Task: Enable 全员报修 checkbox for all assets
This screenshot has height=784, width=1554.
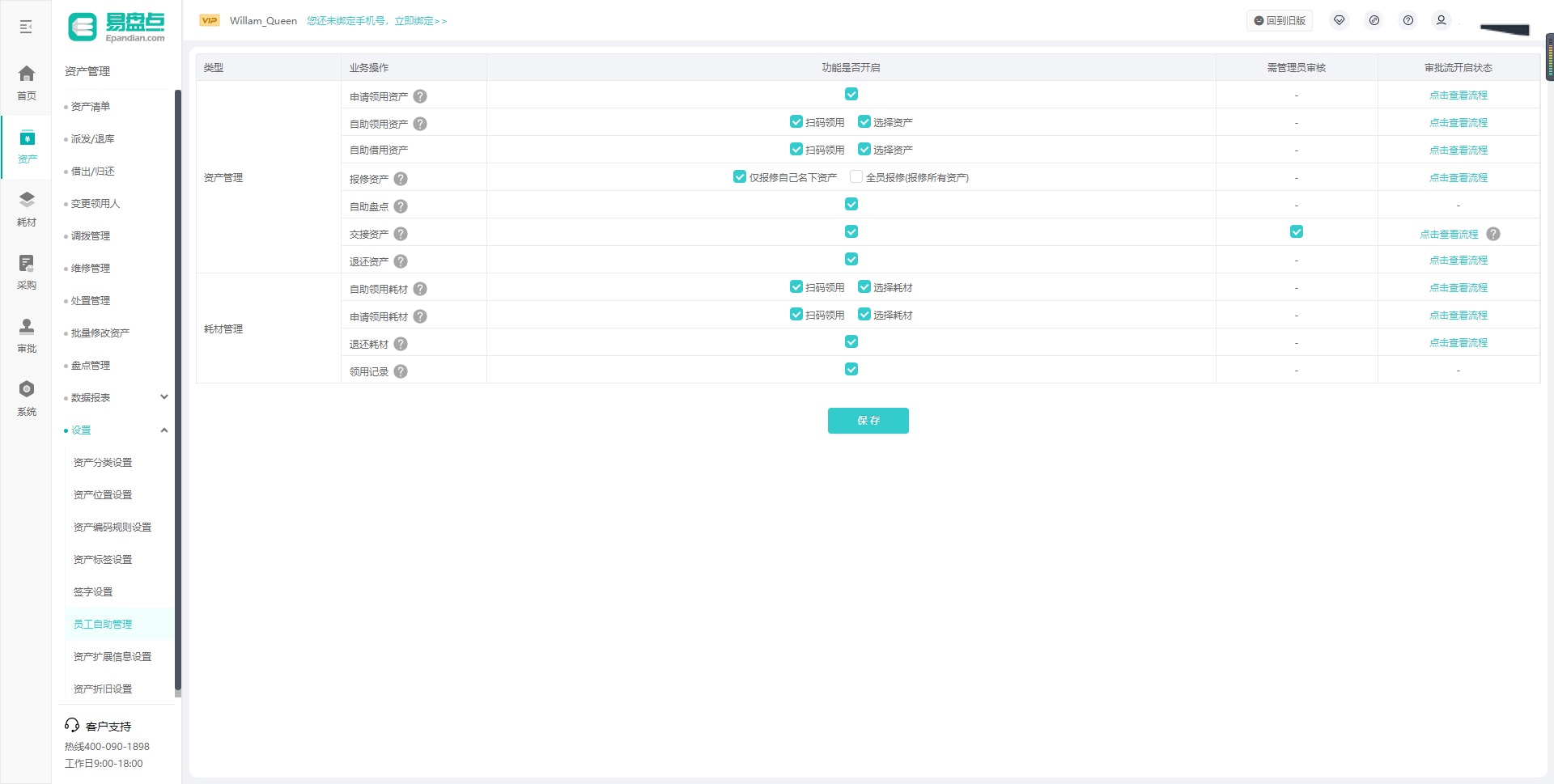Action: click(856, 177)
